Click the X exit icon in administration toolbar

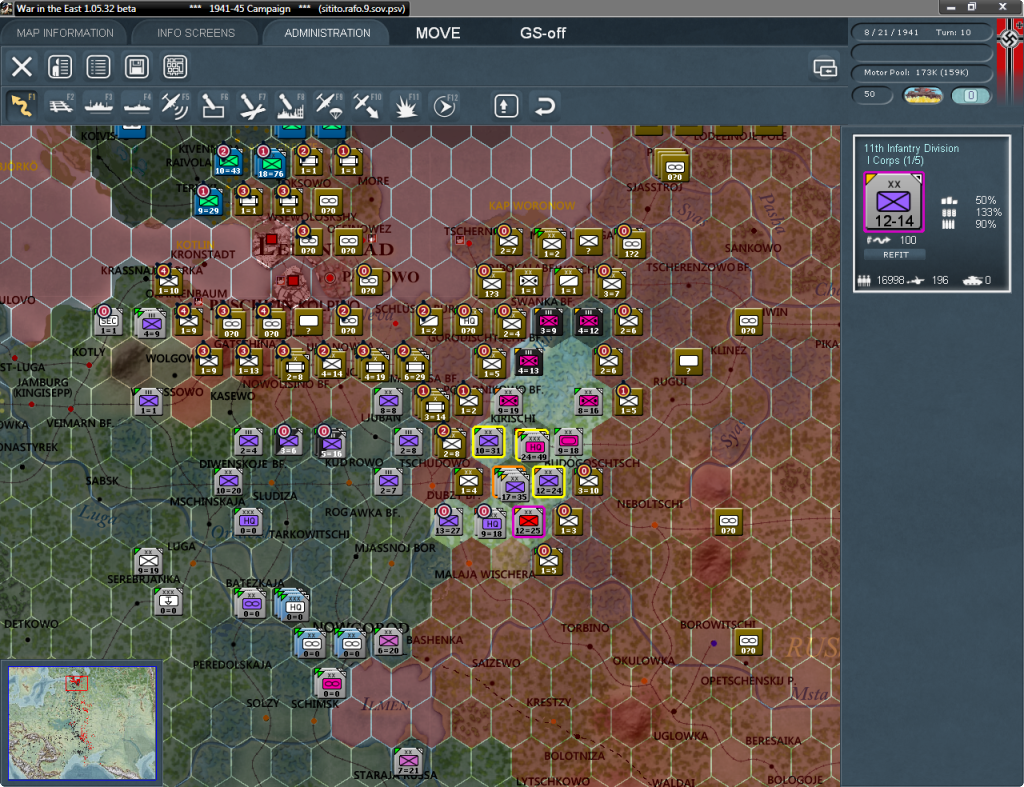tap(22, 67)
